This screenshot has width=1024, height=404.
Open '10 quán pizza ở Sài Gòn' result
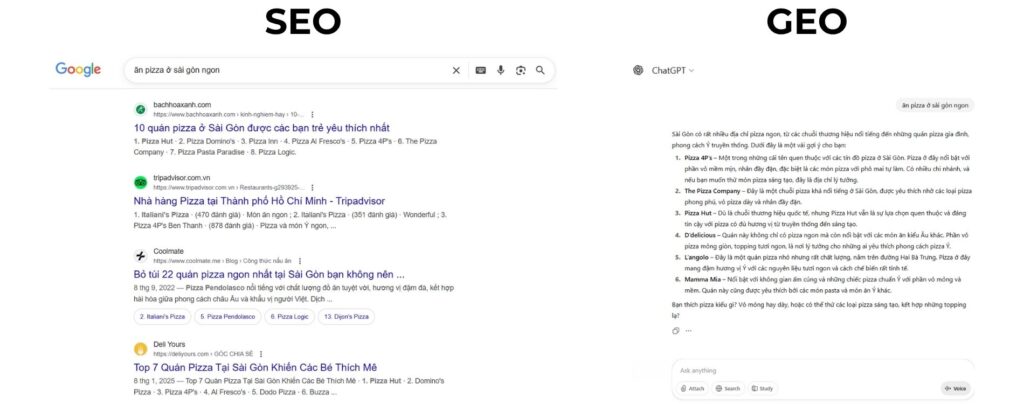coord(261,128)
